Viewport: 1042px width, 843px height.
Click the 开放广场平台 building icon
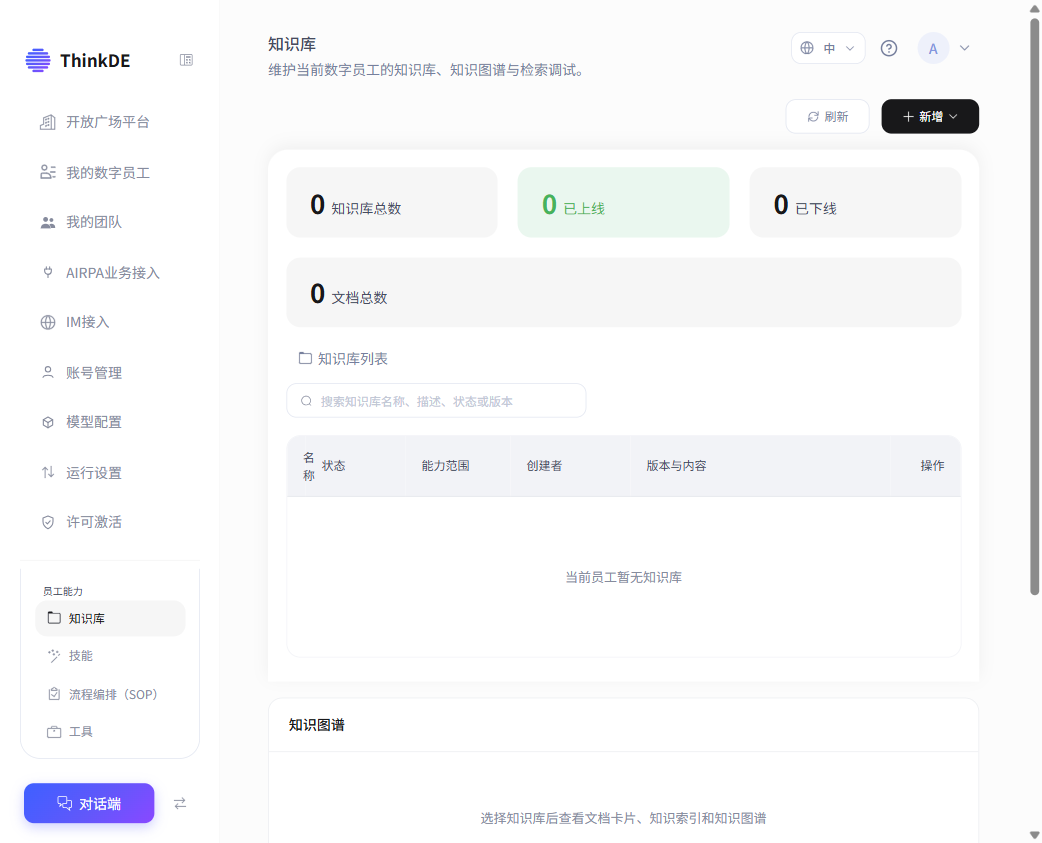click(x=48, y=122)
